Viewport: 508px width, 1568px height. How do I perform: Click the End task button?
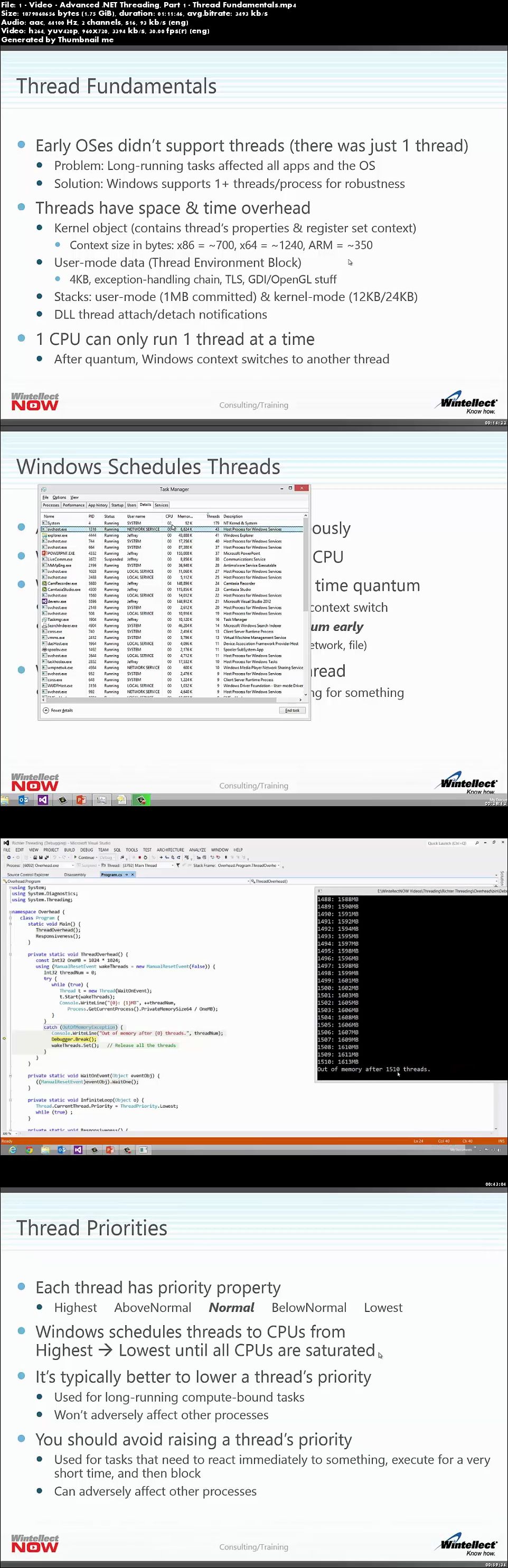[x=293, y=710]
